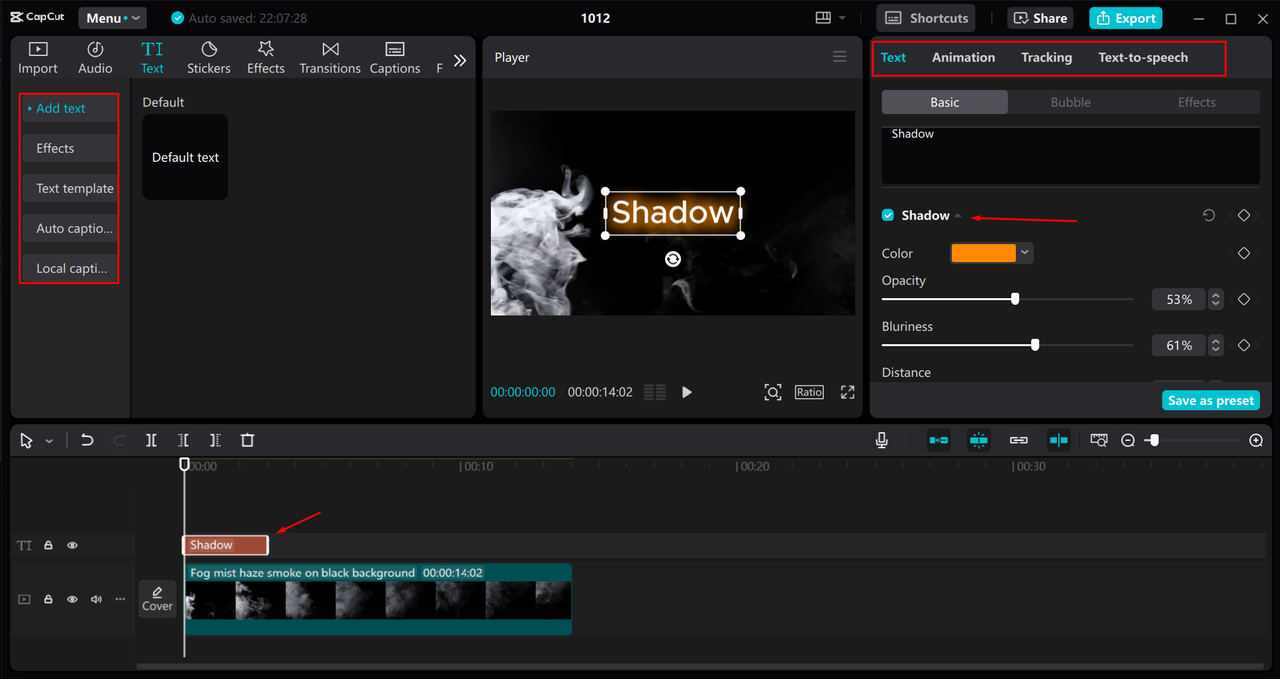Click the Bluriness 61% value field

click(1180, 345)
